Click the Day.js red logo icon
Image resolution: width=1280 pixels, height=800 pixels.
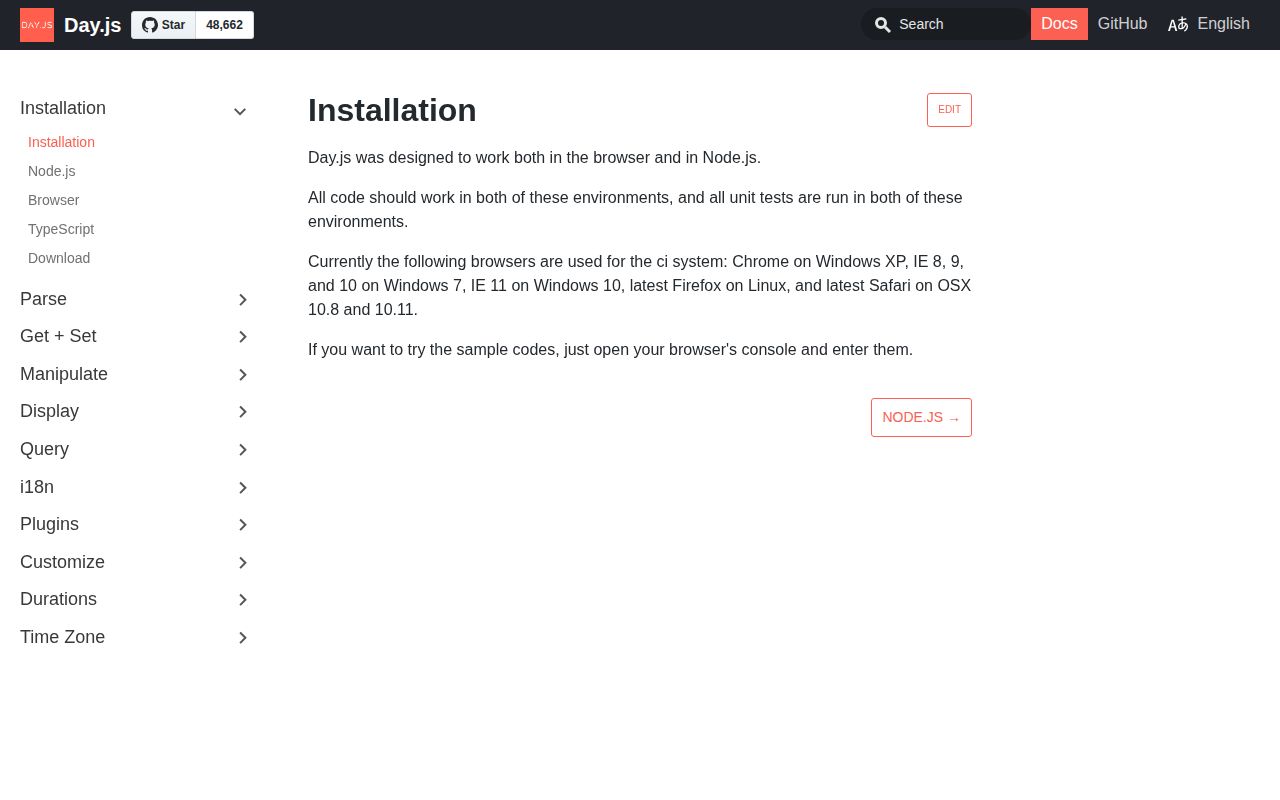click(37, 25)
